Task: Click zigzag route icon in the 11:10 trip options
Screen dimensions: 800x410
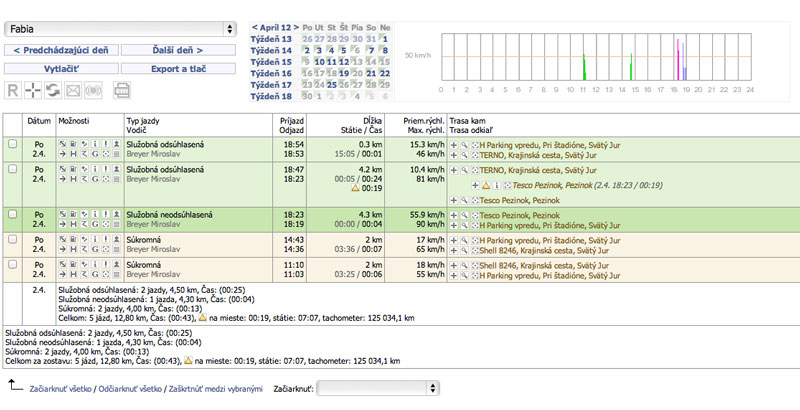Action: point(84,274)
